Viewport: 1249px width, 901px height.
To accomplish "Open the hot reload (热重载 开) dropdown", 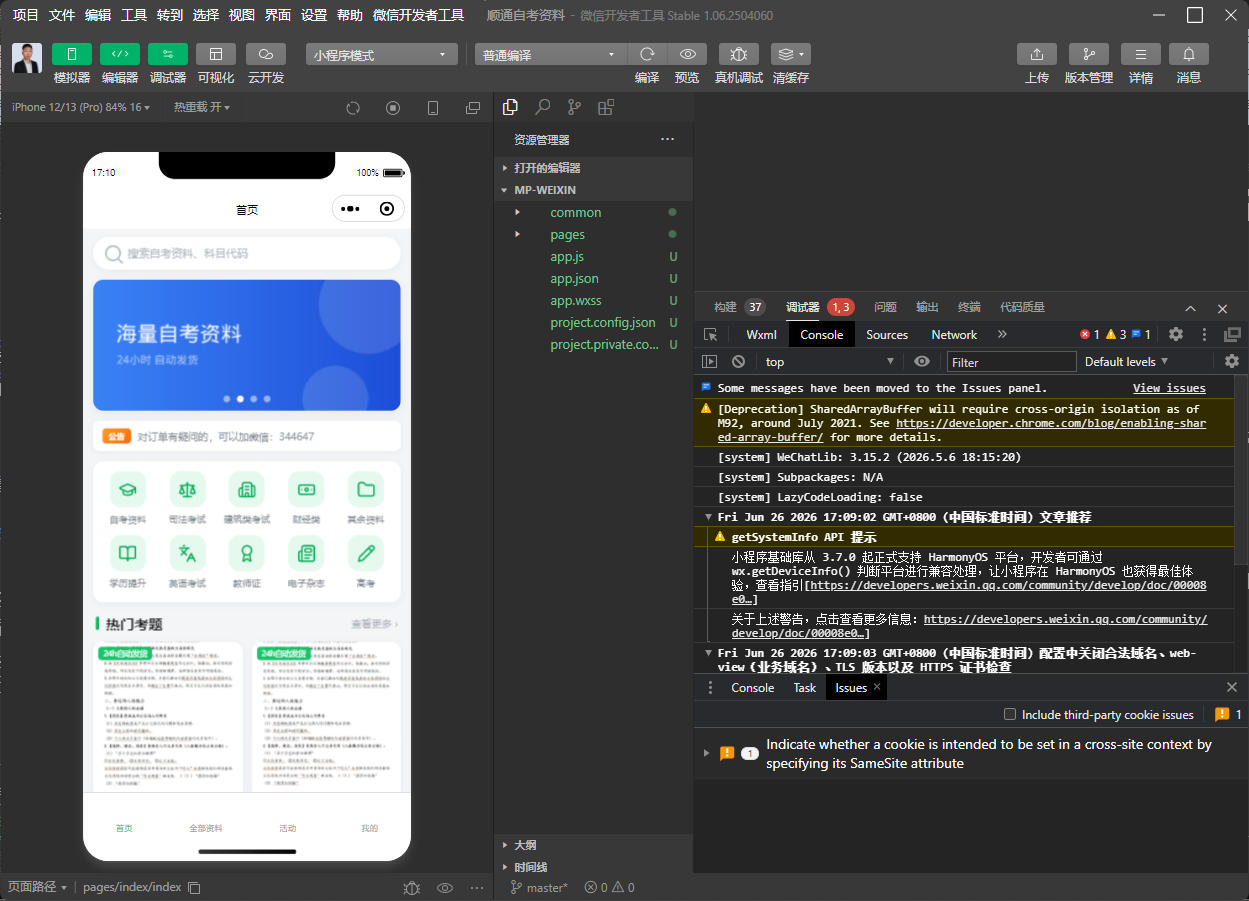I will (x=202, y=107).
